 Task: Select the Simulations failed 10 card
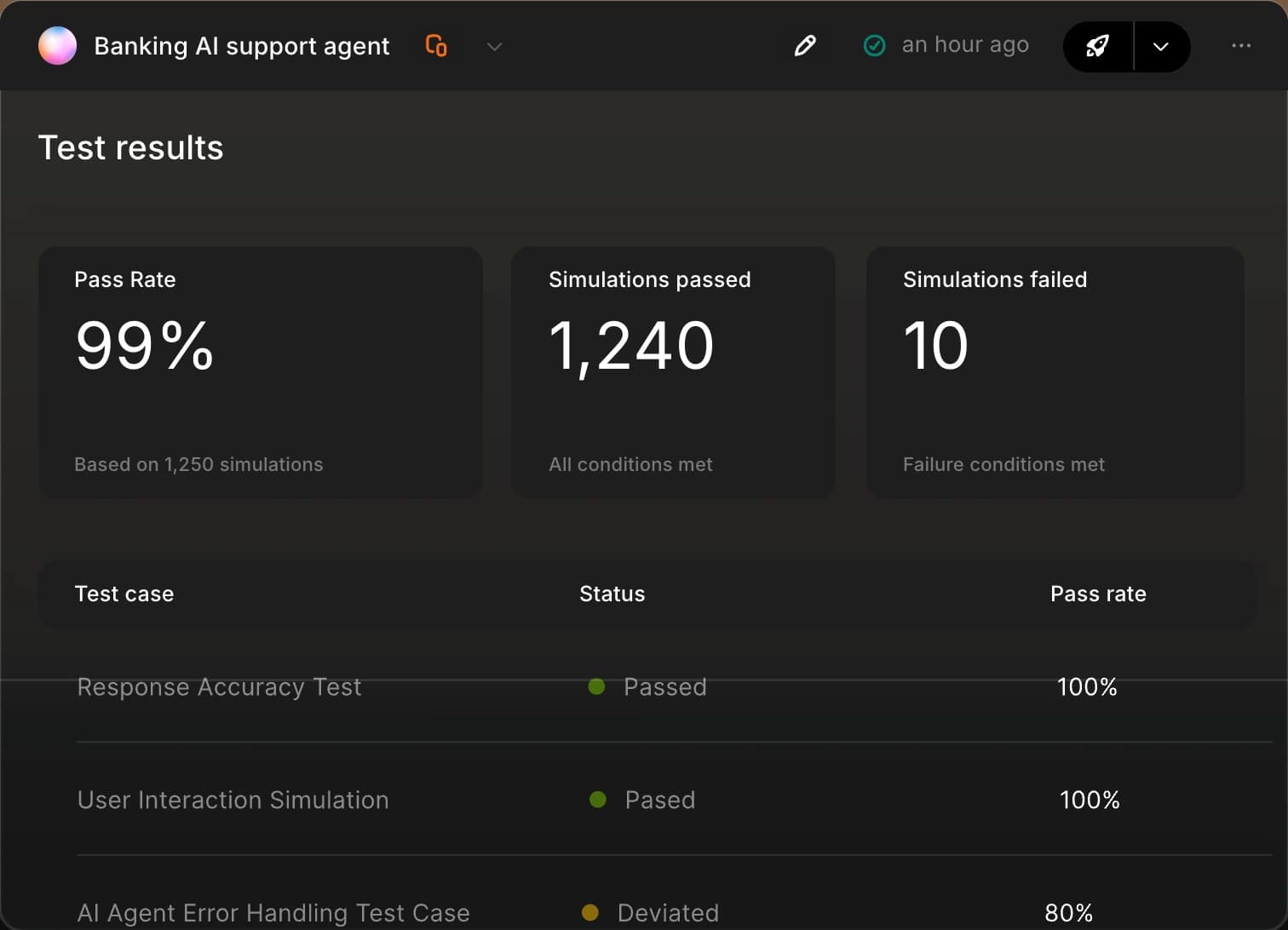click(1055, 372)
